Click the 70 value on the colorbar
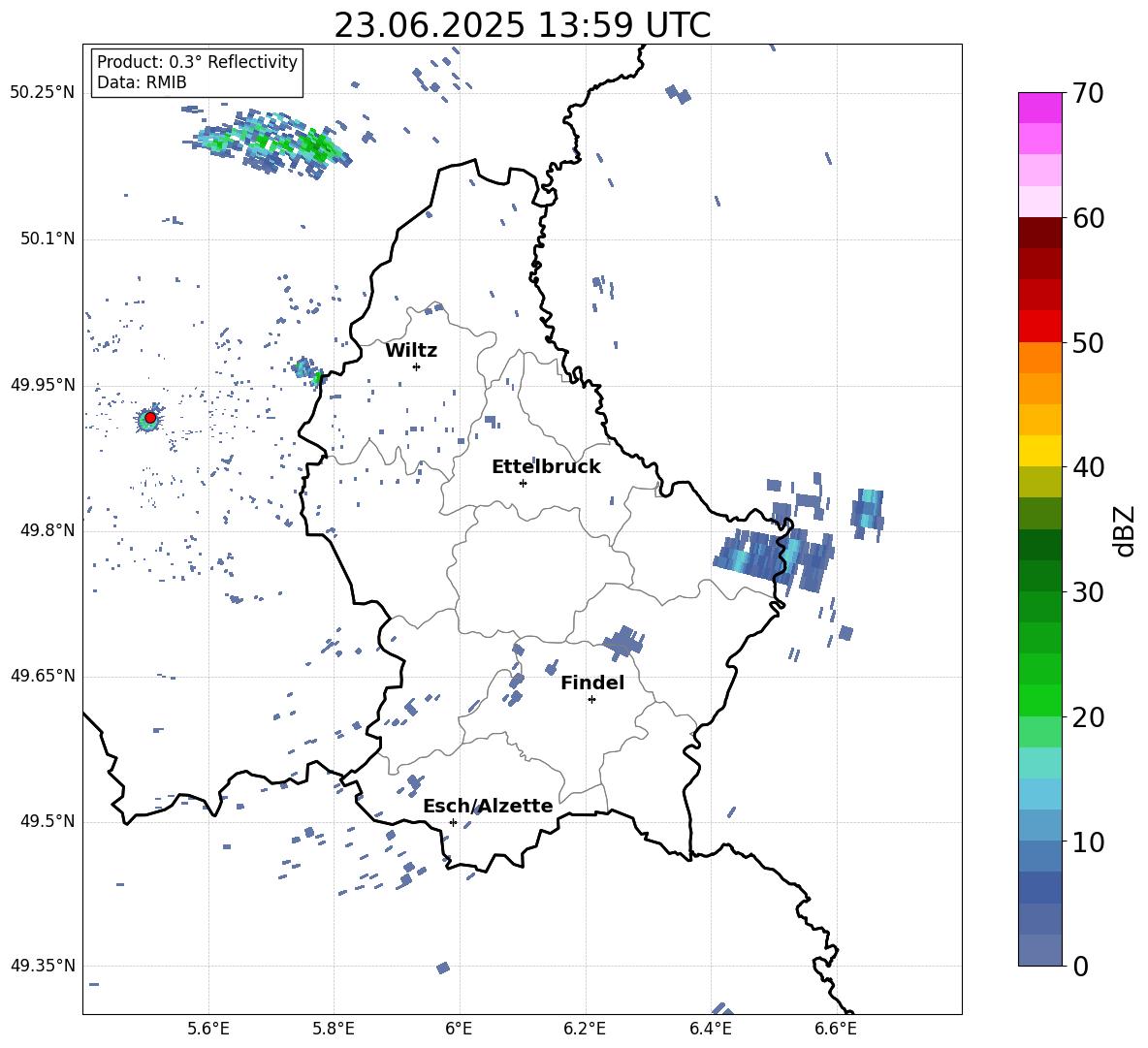Screen dimensions: 1148x1048 1088,94
